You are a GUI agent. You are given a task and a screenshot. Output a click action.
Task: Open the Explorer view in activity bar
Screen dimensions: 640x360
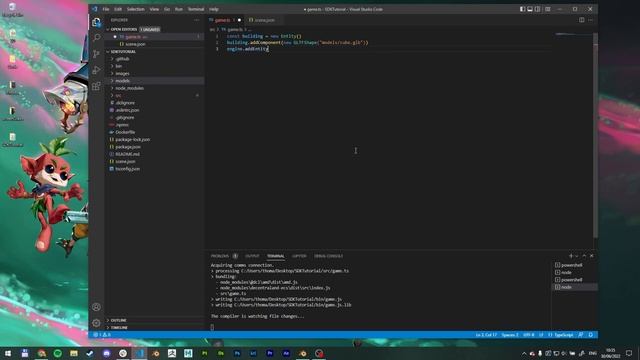[x=96, y=22]
